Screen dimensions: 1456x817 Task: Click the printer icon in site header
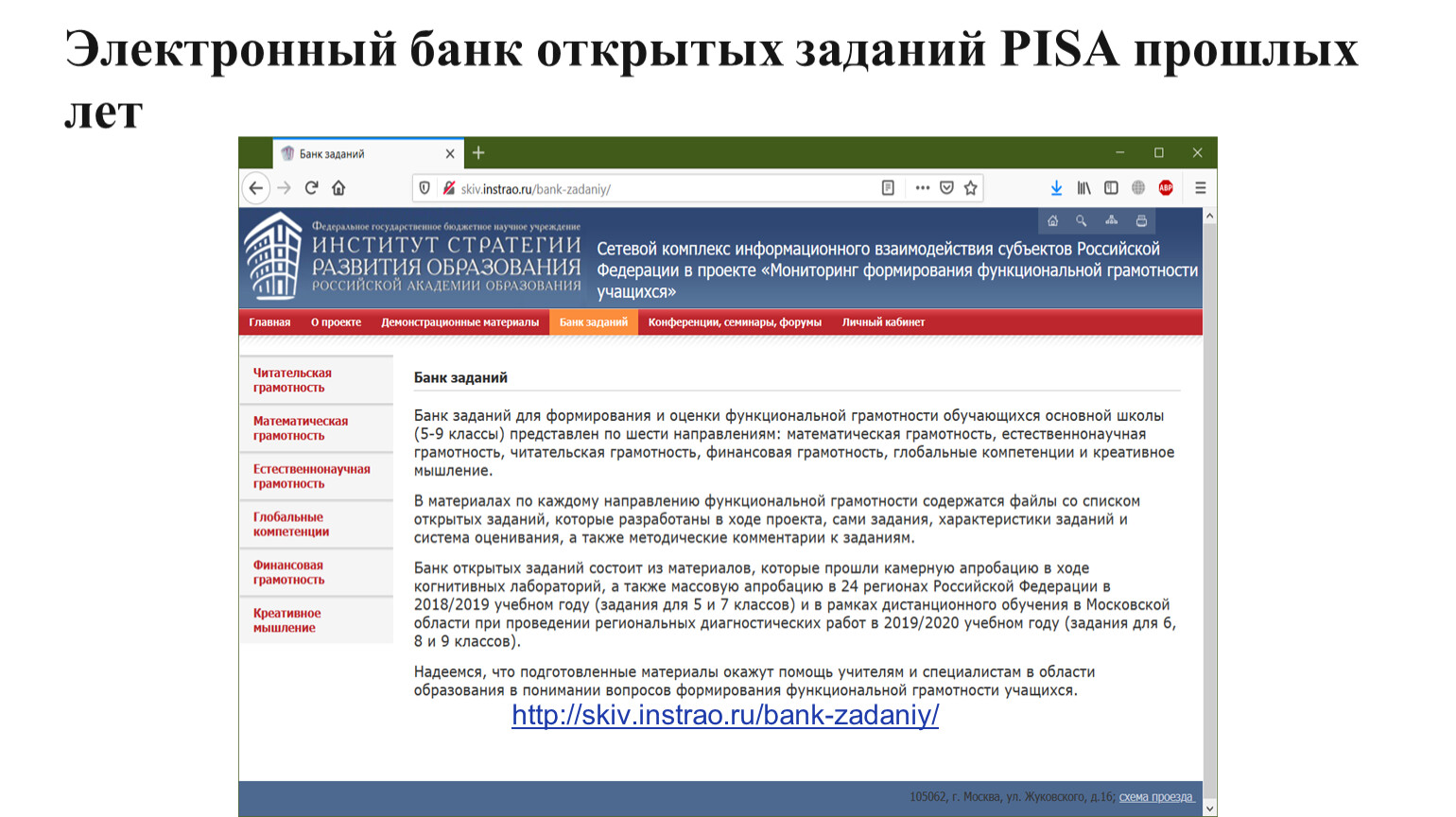pos(1141,221)
